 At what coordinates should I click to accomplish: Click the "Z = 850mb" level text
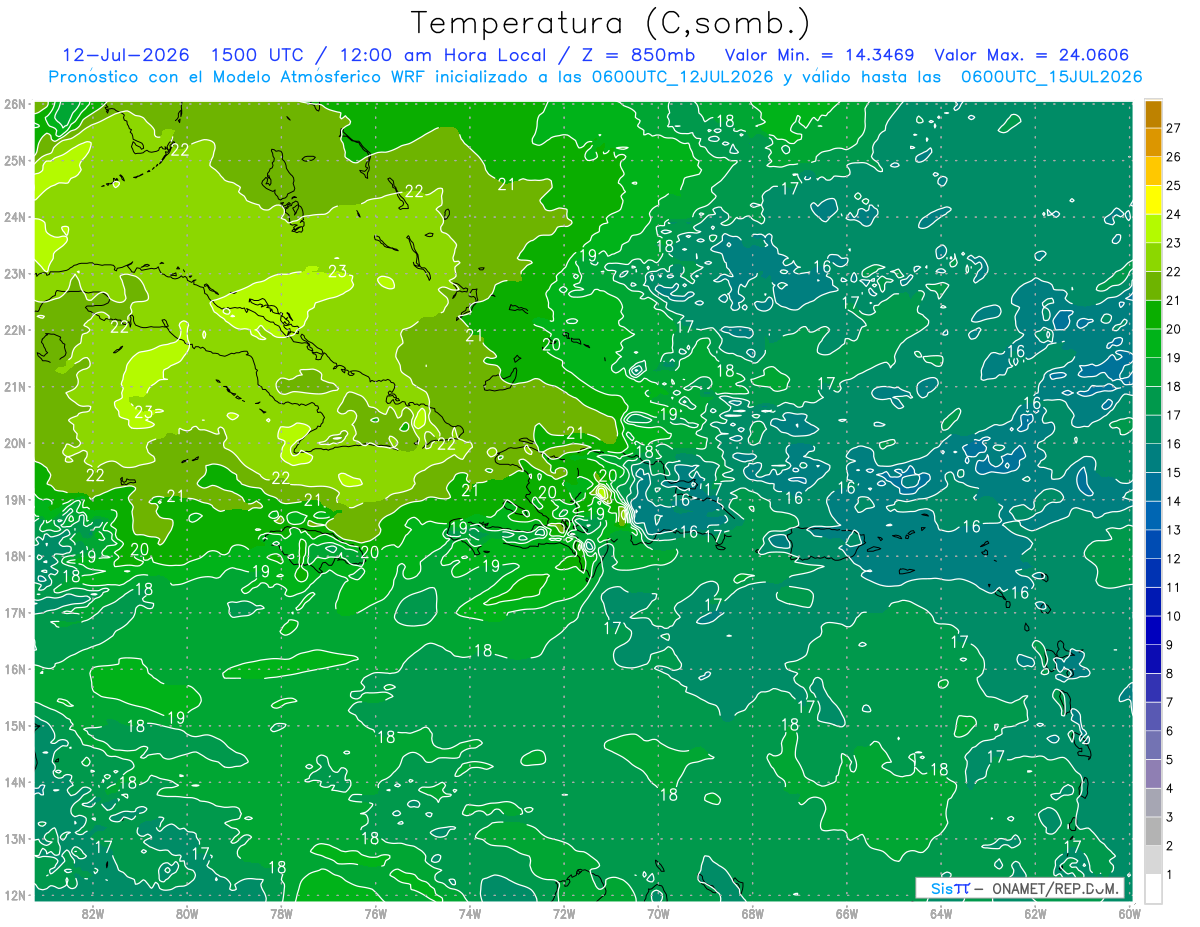pos(640,55)
